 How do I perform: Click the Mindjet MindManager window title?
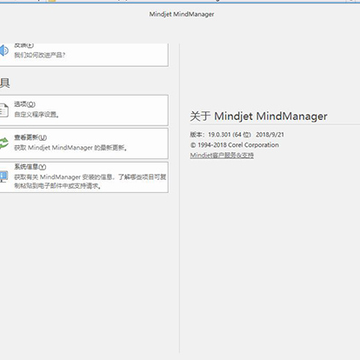pyautogui.click(x=182, y=14)
